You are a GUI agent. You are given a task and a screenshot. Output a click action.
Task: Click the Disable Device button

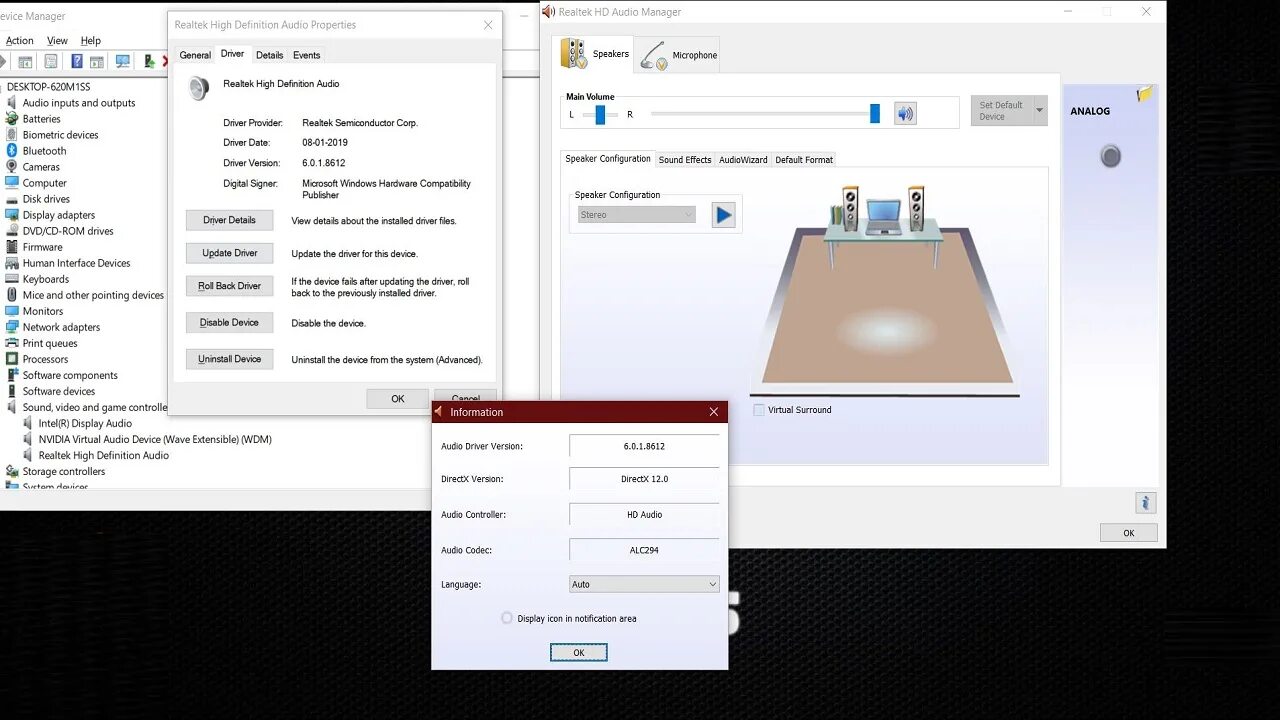(229, 323)
